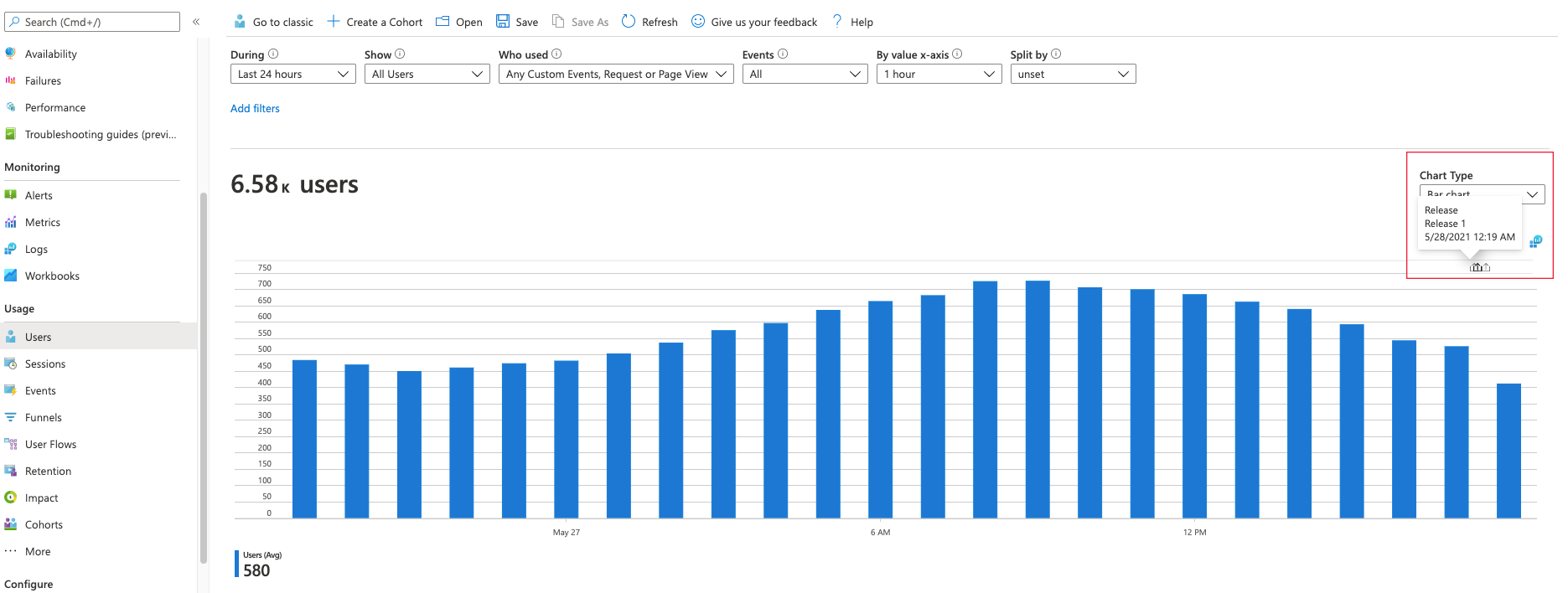Viewport: 1568px width, 593px height.
Task: Click the 750 y-axis label
Action: tap(265, 267)
